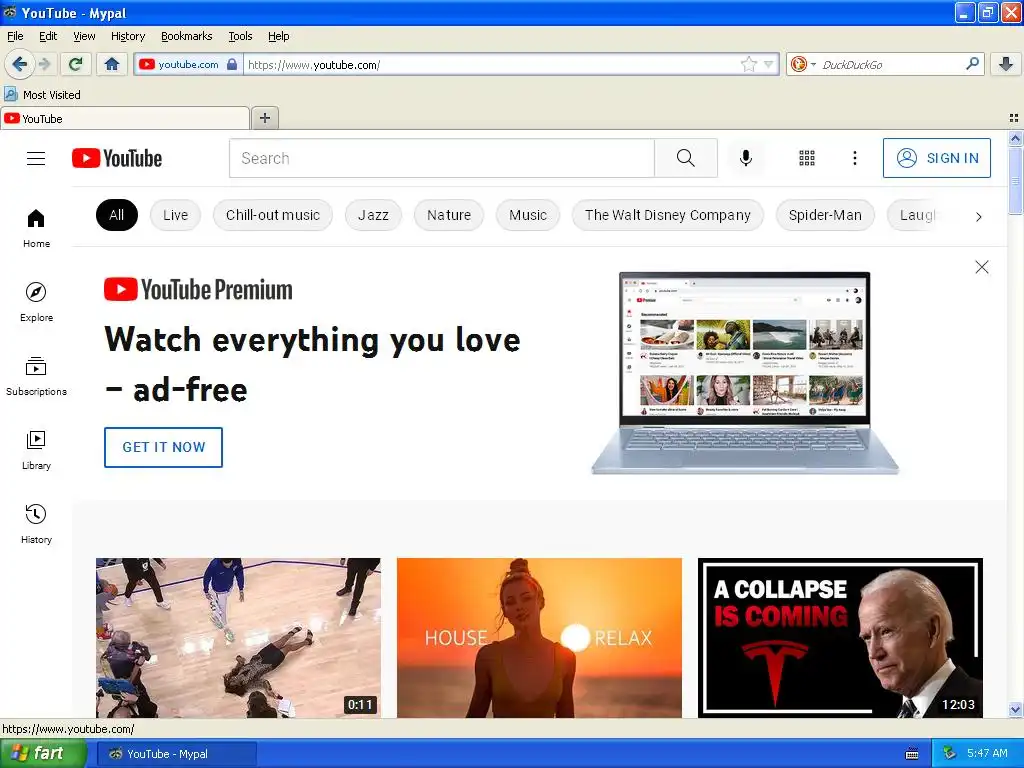Select the Spider-Man filter chip
1024x768 pixels.
click(825, 215)
